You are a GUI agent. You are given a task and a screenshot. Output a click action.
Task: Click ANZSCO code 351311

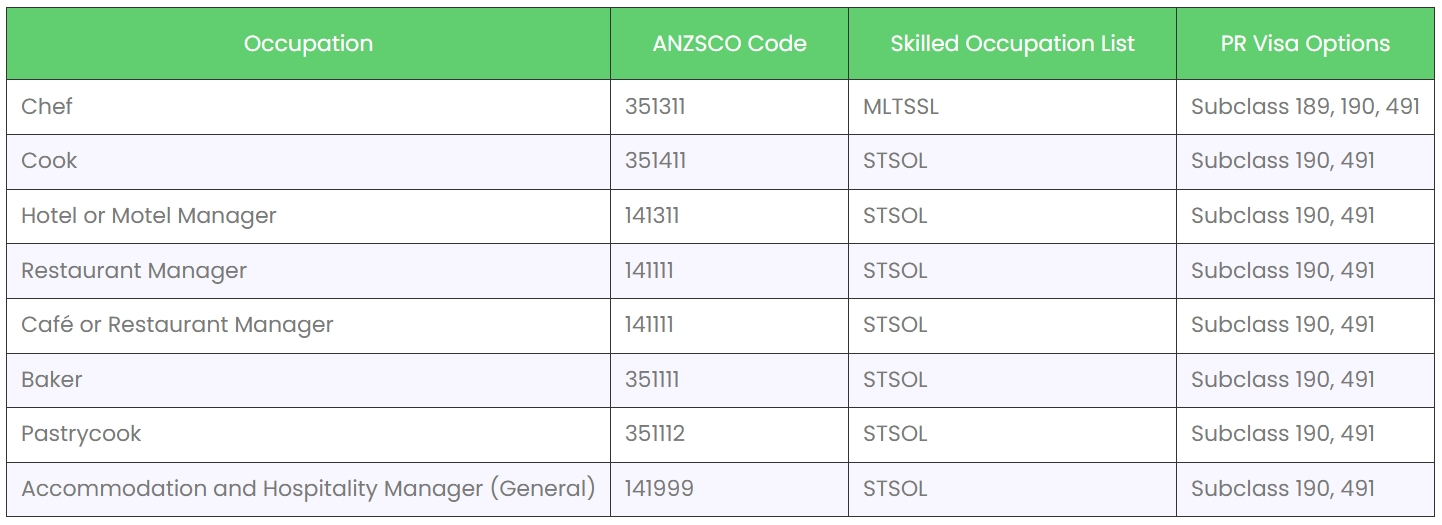coord(655,107)
